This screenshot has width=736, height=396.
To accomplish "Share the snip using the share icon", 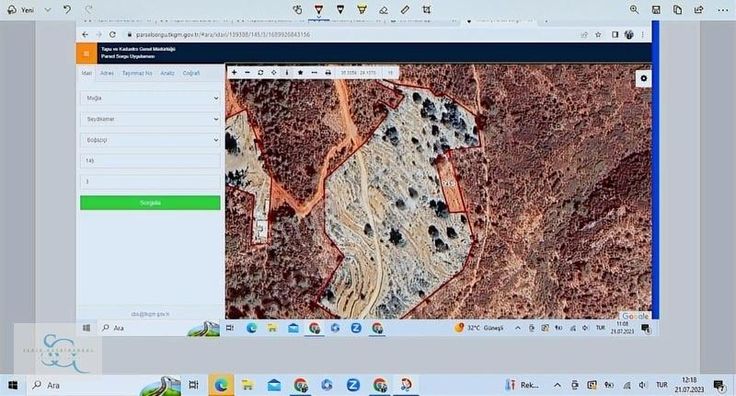I will pos(699,9).
